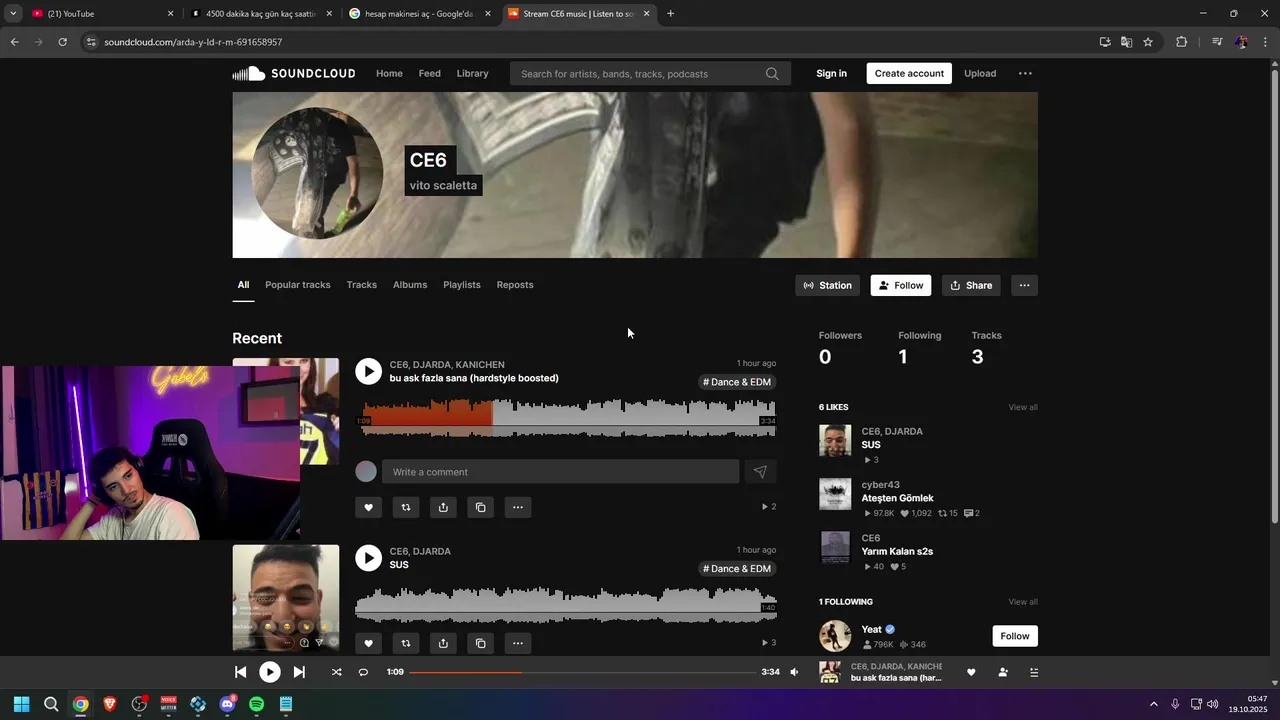
Task: Click the search magnifier icon
Action: 772,74
